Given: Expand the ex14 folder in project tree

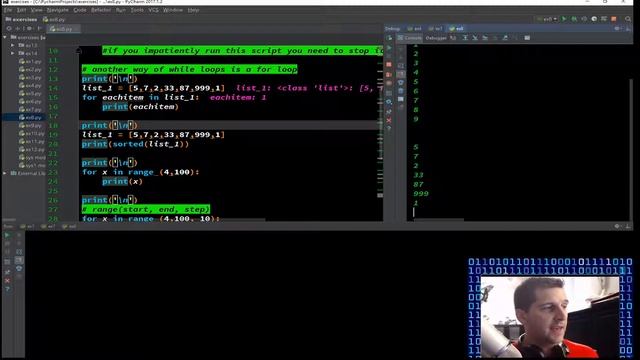Looking at the screenshot, I should click(x=13, y=53).
